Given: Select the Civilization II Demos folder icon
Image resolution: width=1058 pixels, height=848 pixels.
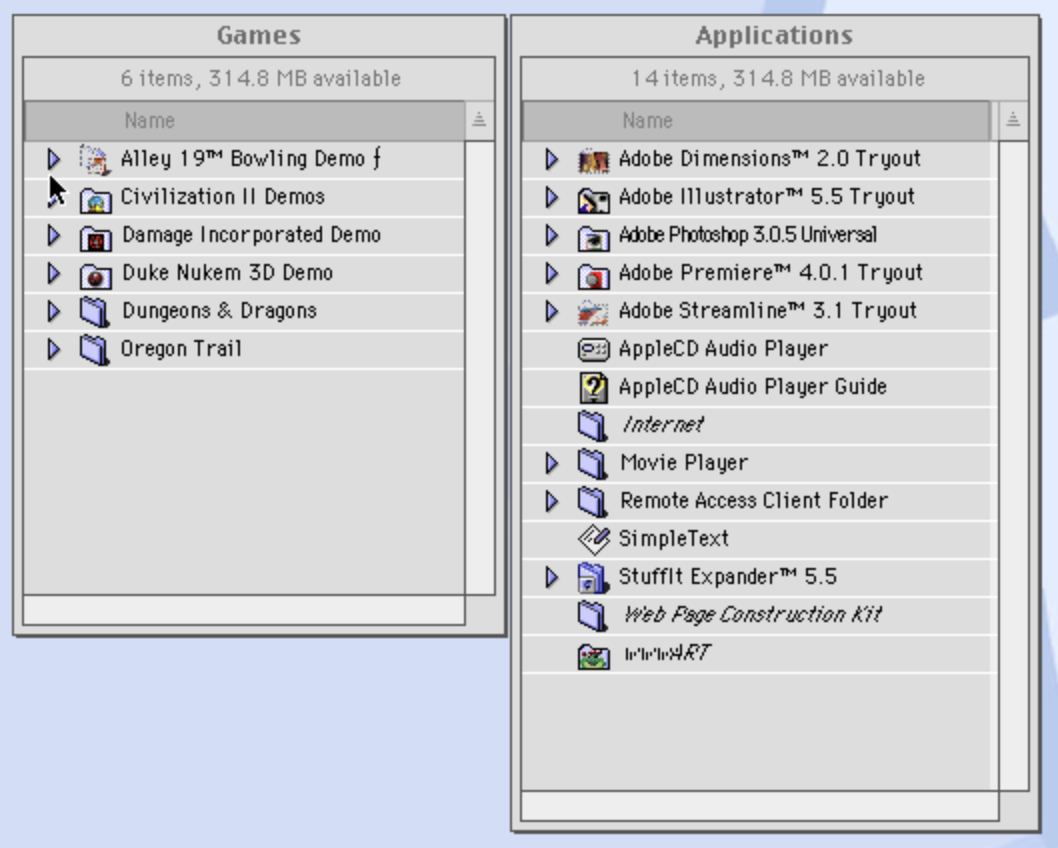Looking at the screenshot, I should pyautogui.click(x=95, y=198).
